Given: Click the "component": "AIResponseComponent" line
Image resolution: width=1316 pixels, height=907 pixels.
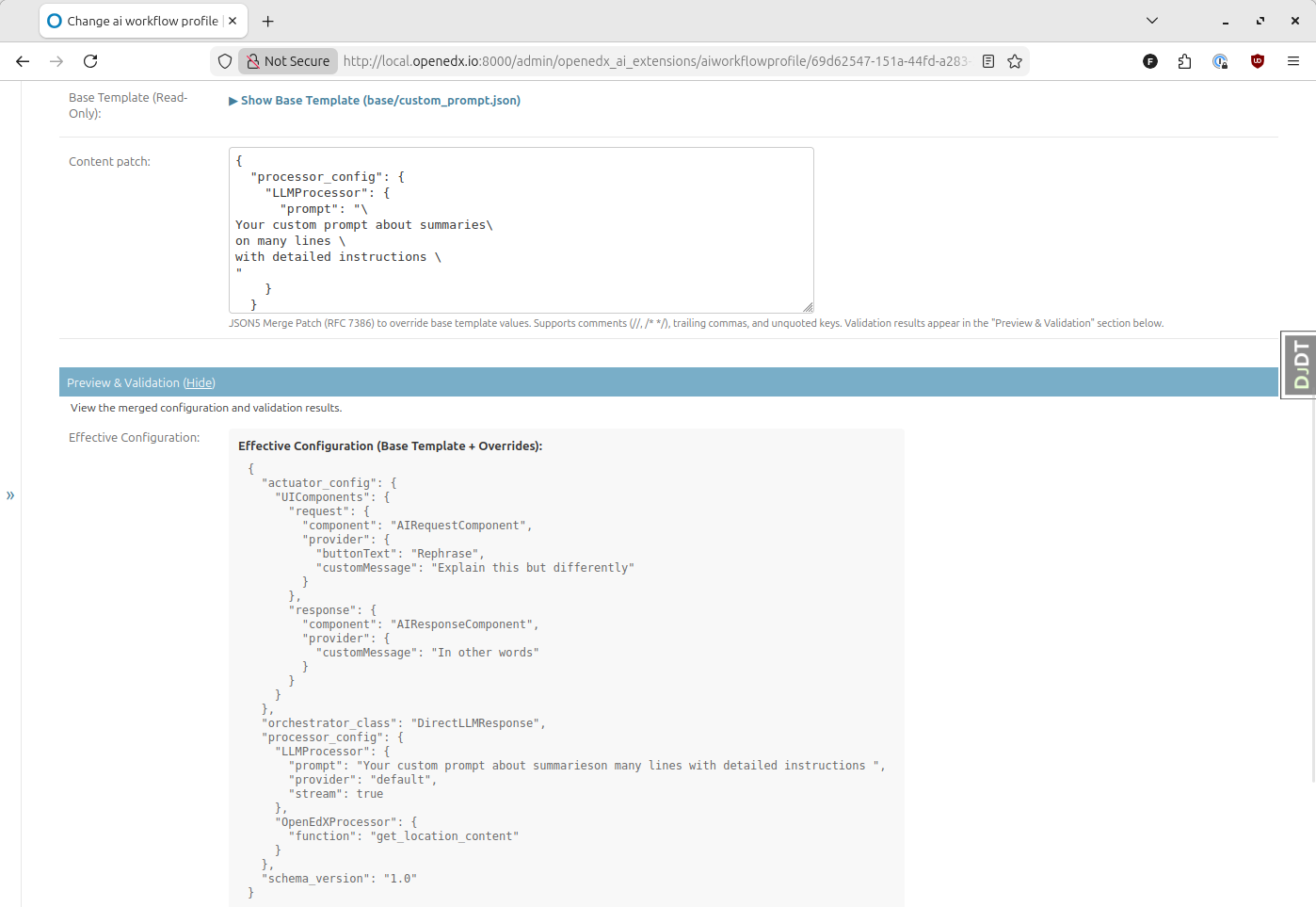Looking at the screenshot, I should [420, 624].
